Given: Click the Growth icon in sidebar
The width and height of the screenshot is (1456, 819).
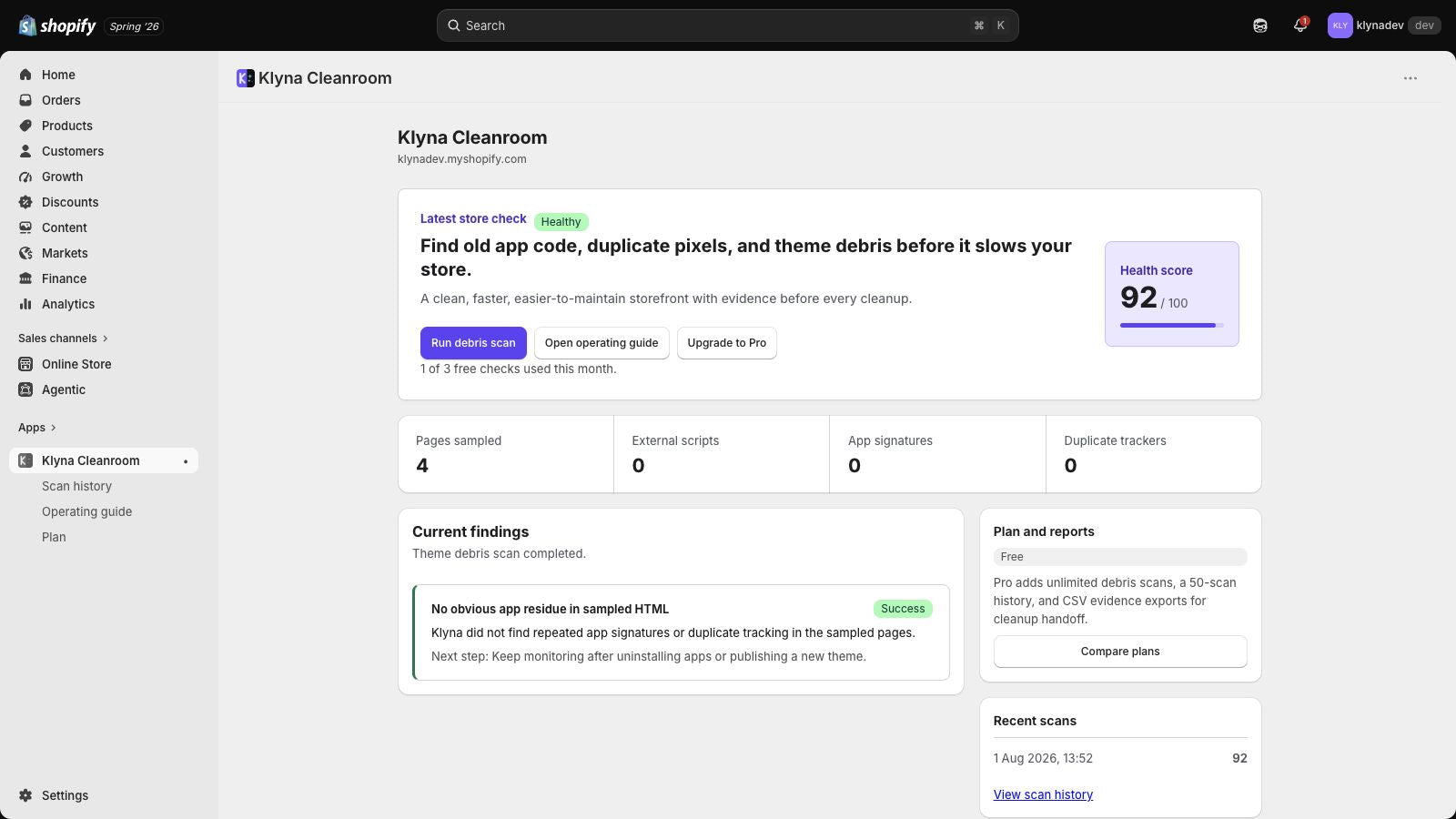Looking at the screenshot, I should (x=25, y=177).
